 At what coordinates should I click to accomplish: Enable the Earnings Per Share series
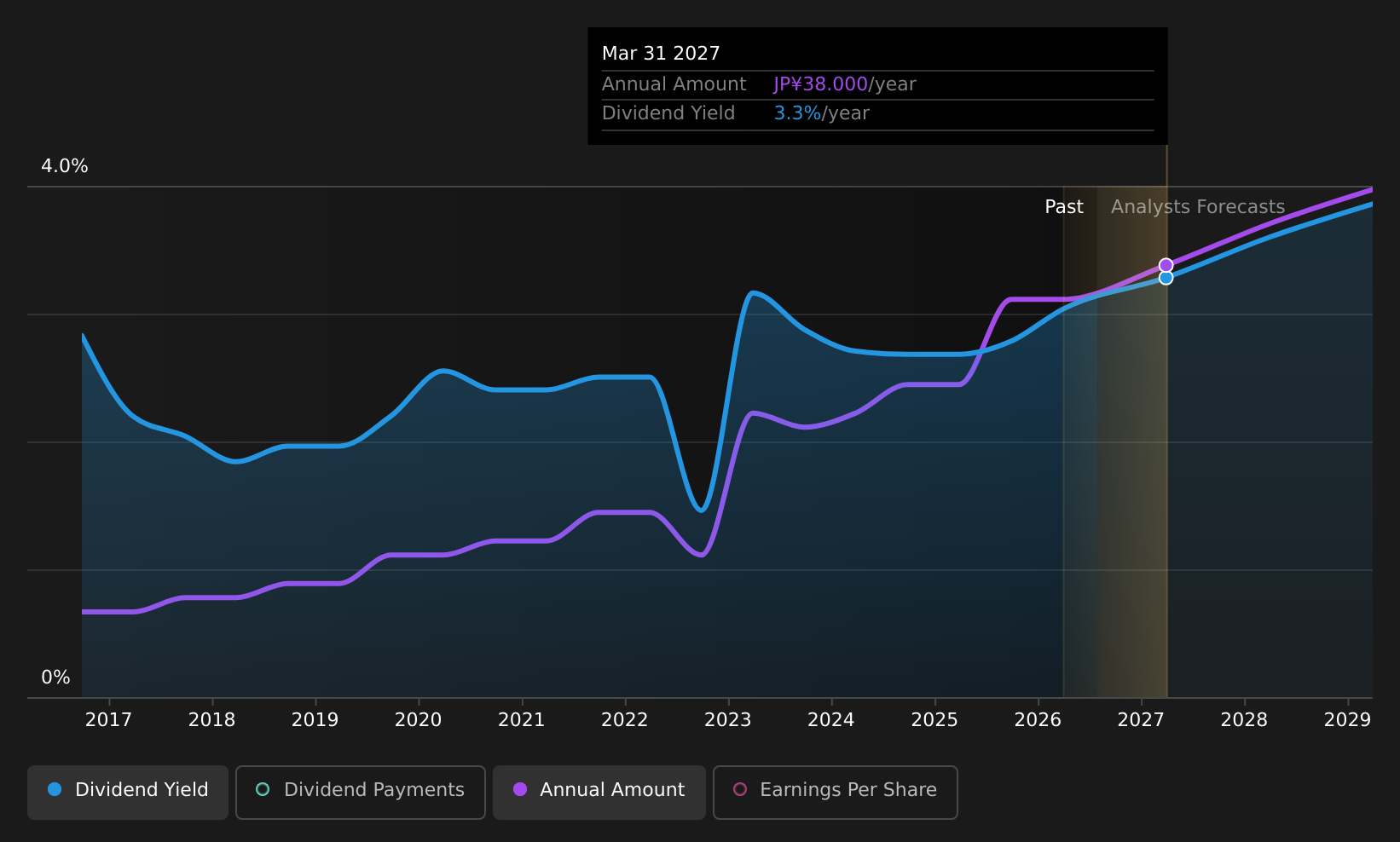point(836,792)
